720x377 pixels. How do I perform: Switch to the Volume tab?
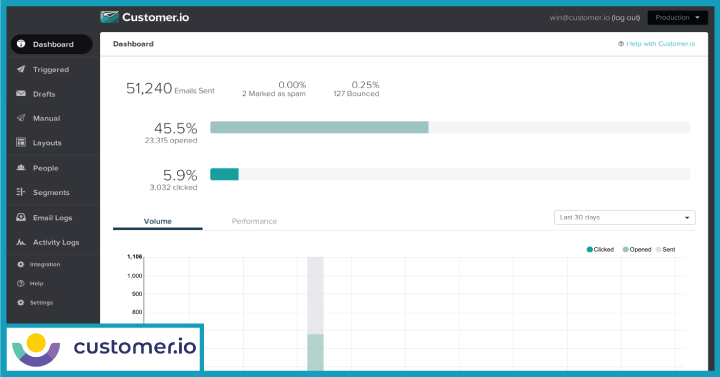(158, 221)
